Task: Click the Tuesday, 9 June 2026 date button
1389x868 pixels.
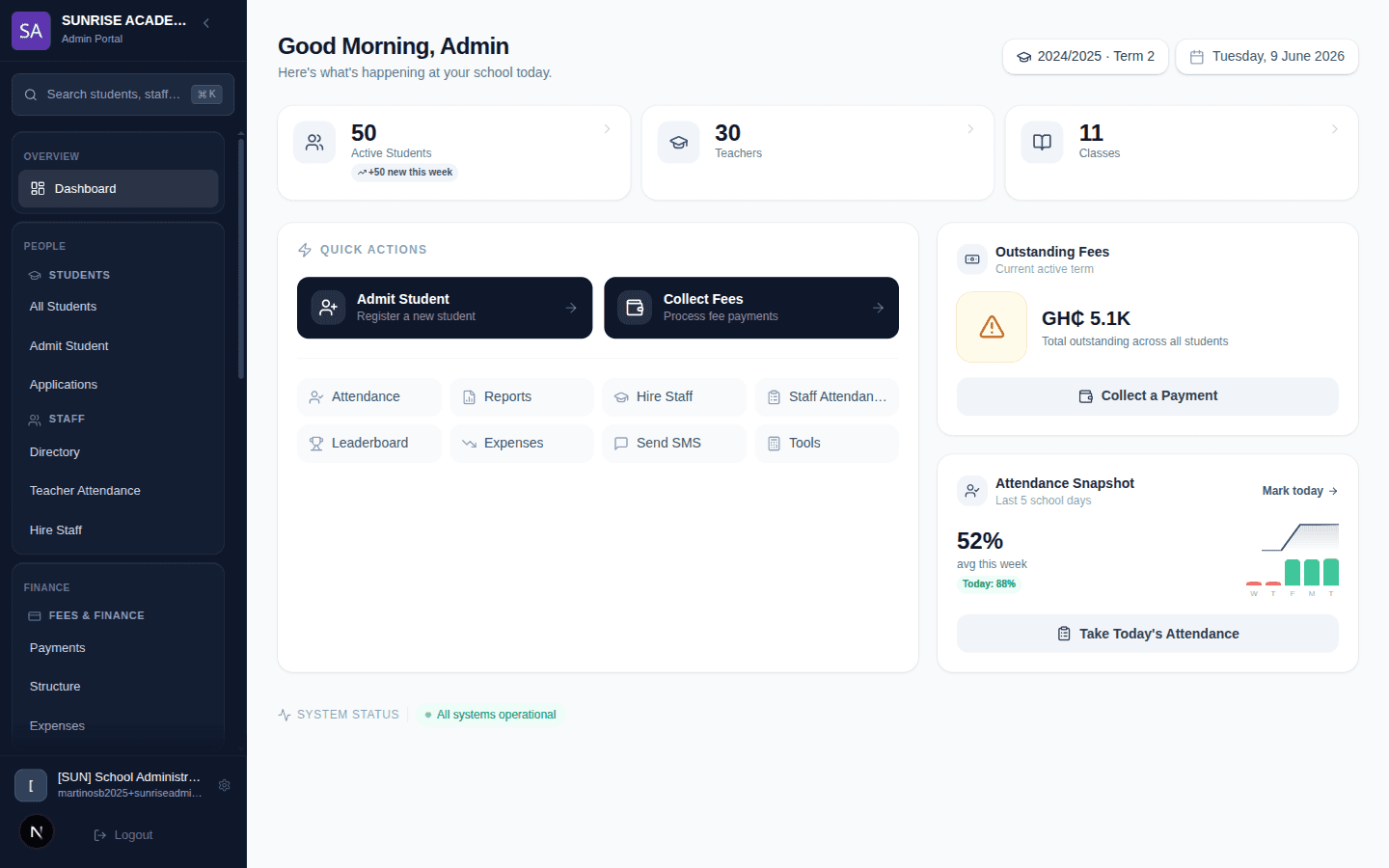Action: click(1266, 57)
